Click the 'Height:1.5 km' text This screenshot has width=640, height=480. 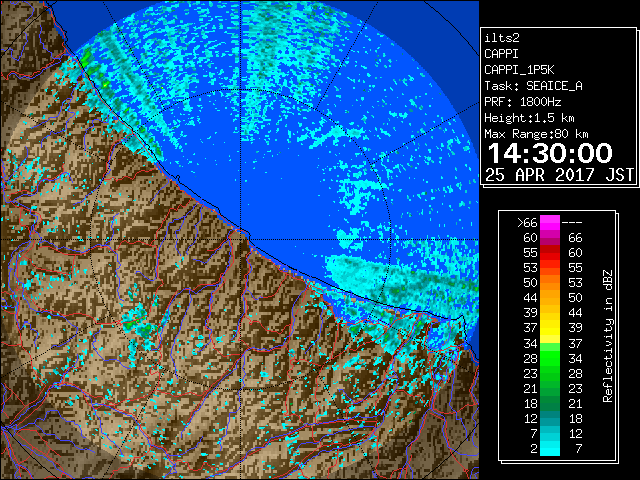[529, 118]
